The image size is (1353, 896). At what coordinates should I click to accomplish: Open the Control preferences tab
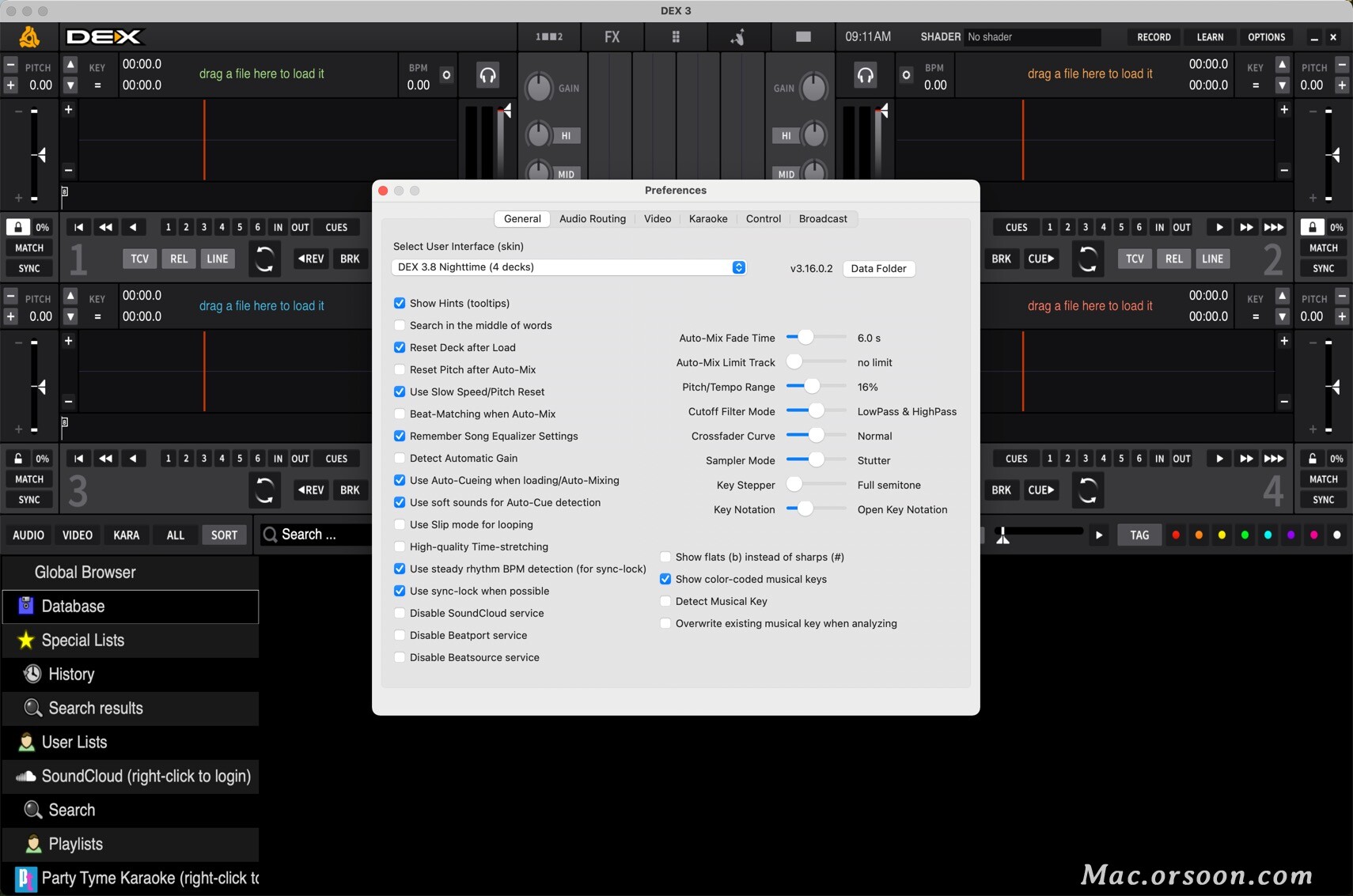[x=764, y=219]
